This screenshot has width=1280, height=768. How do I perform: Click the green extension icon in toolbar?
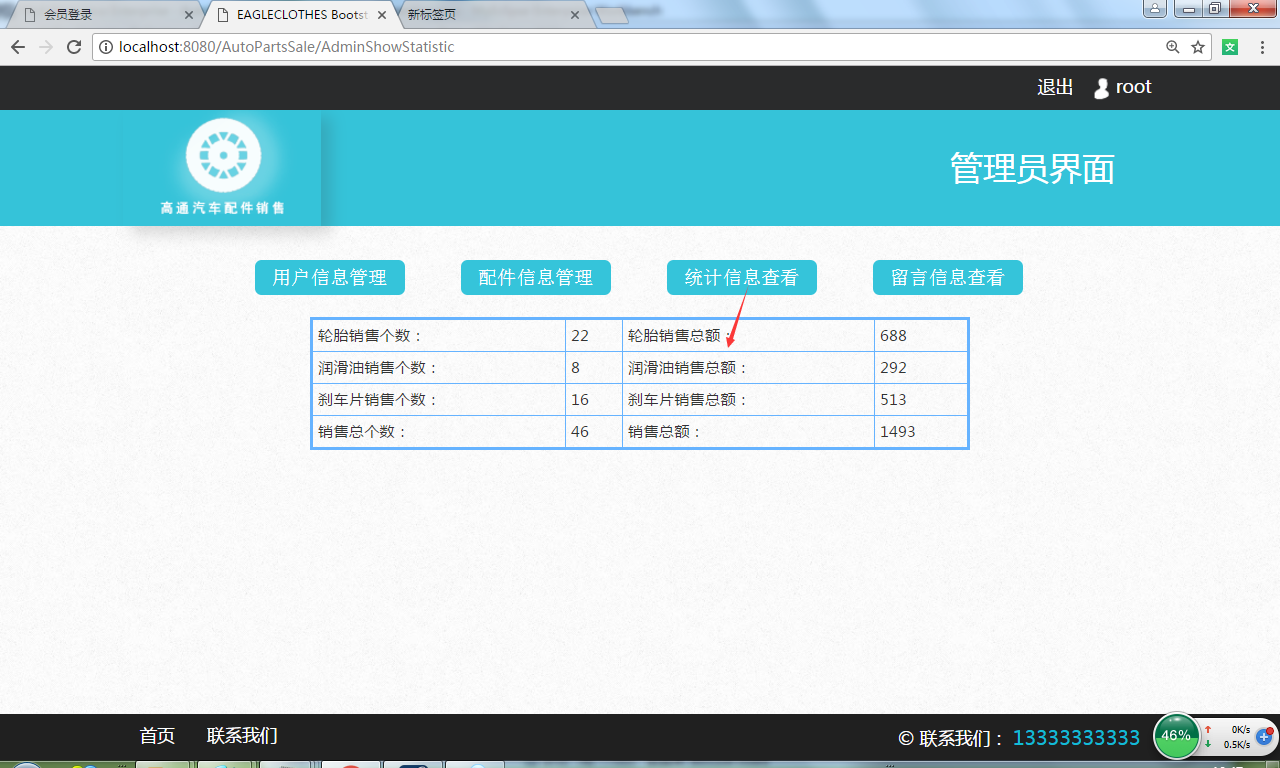1231,47
